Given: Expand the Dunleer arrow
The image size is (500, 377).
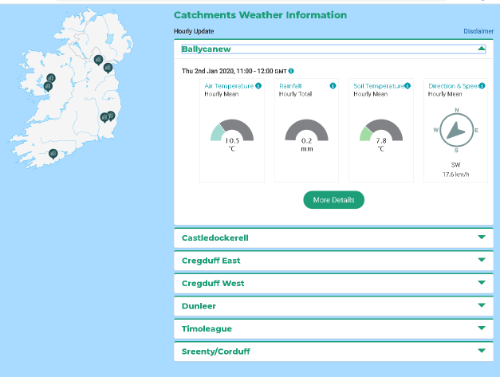Looking at the screenshot, I should (481, 305).
